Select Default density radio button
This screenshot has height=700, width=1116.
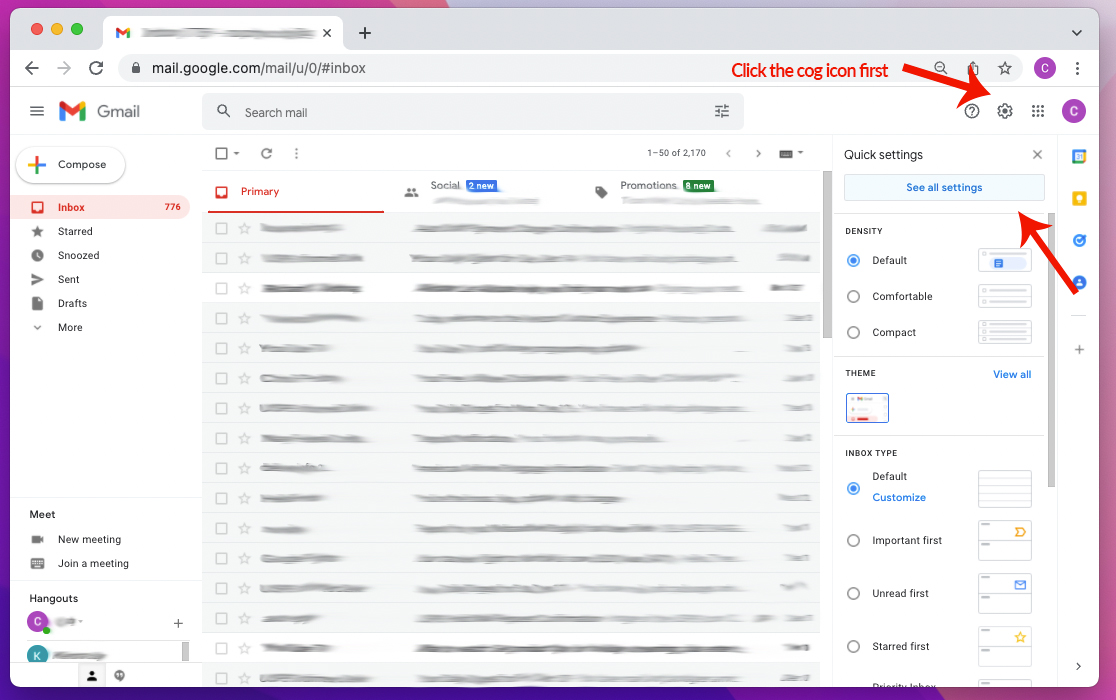pyautogui.click(x=853, y=260)
